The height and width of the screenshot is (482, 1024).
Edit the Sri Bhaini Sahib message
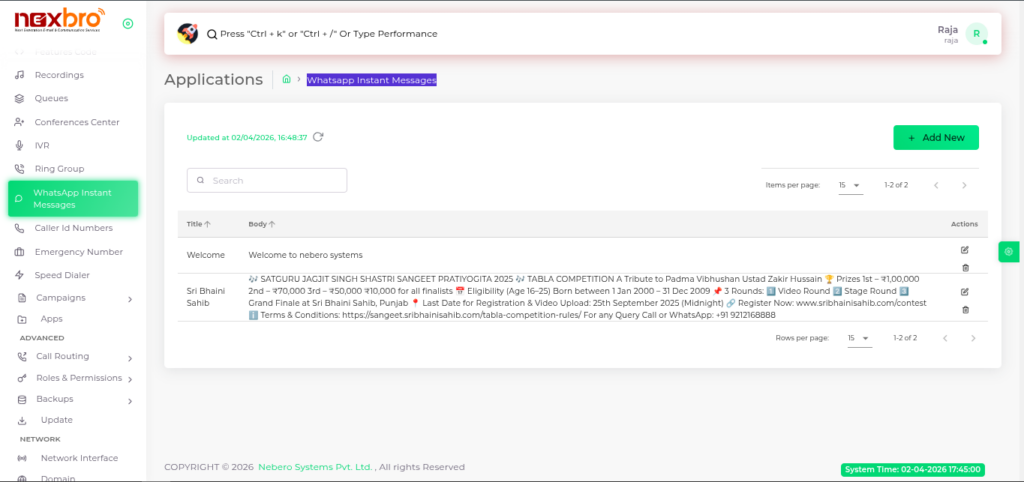pyautogui.click(x=965, y=292)
